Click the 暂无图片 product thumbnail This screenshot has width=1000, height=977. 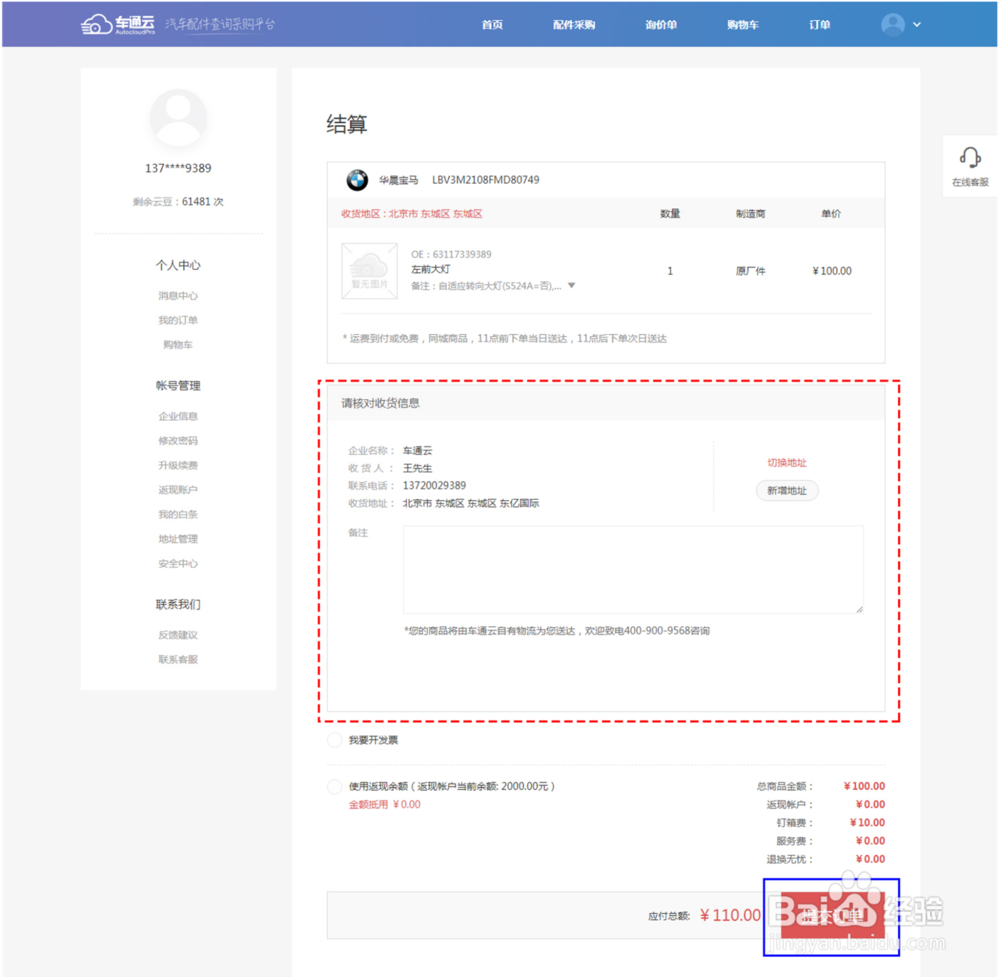pos(369,270)
